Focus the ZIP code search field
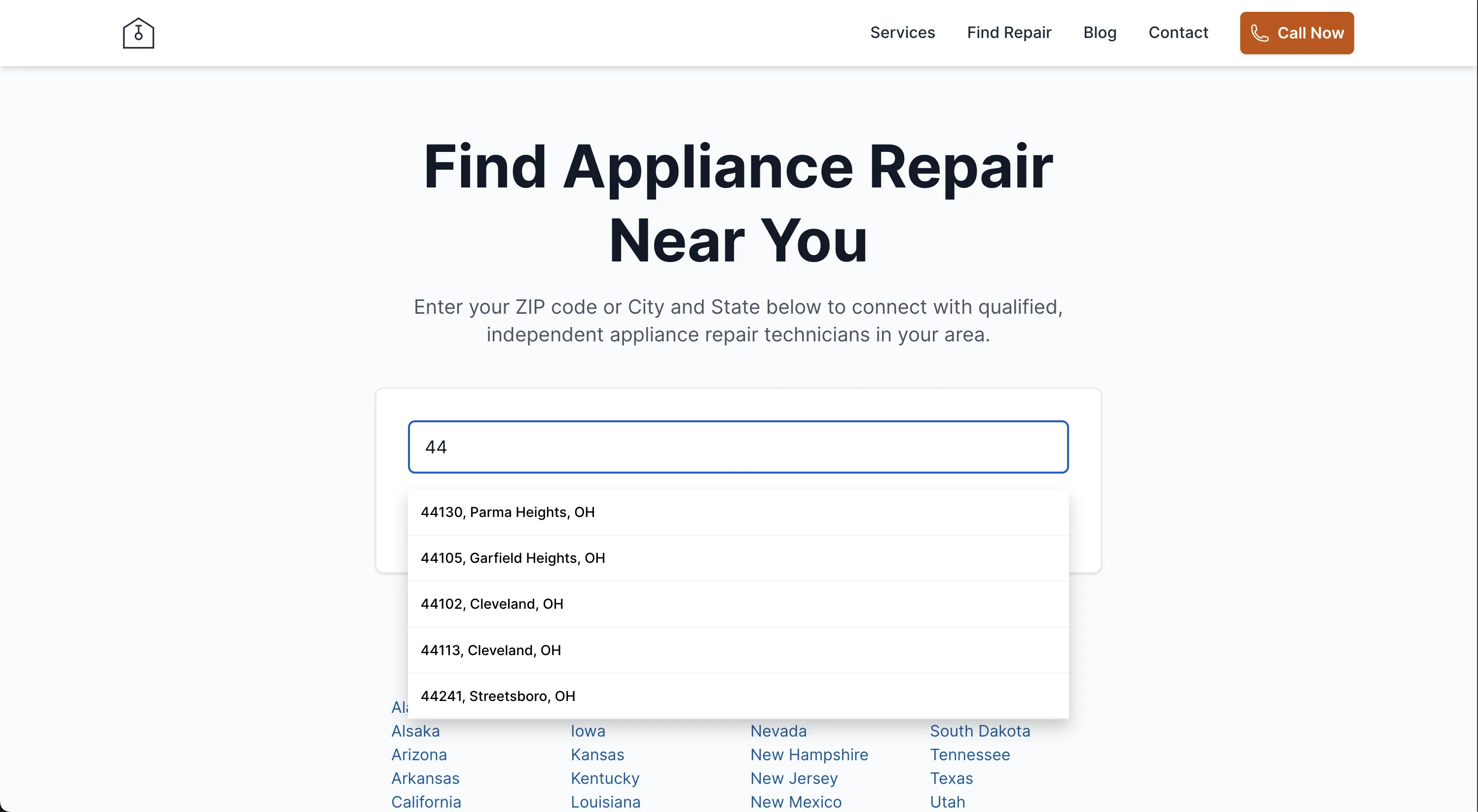Viewport: 1478px width, 812px height. [738, 447]
